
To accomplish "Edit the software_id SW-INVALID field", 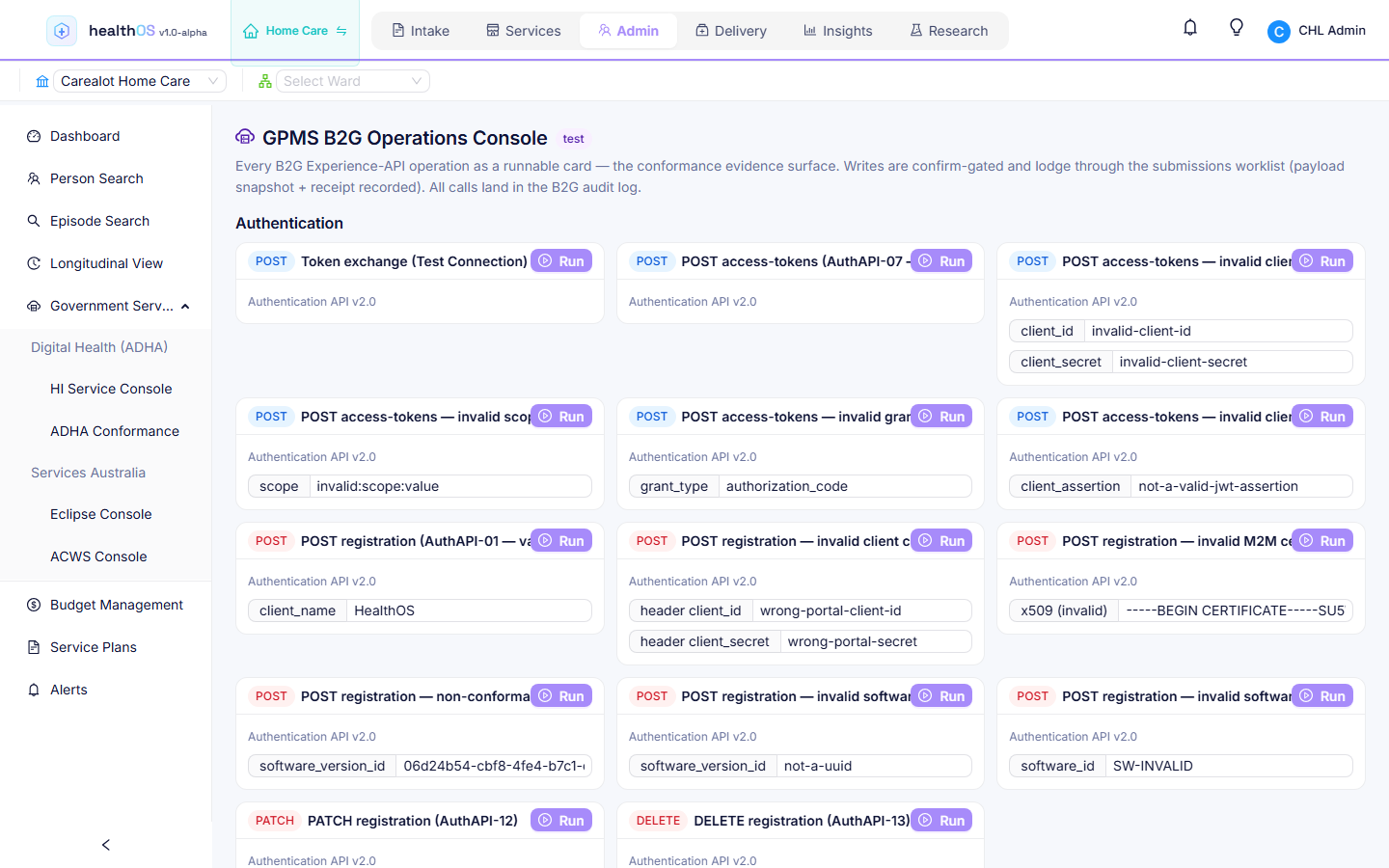I will pyautogui.click(x=1229, y=766).
